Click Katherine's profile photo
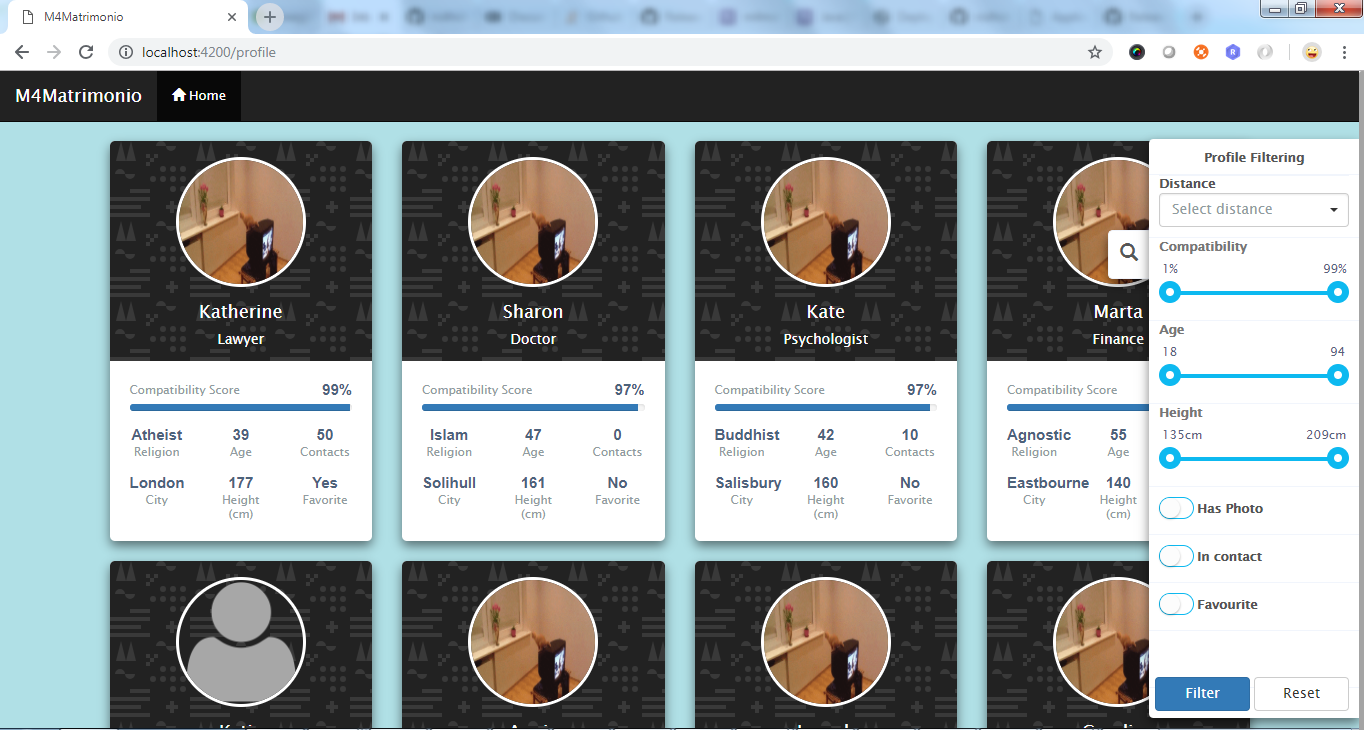Viewport: 1364px width, 730px height. coord(241,222)
